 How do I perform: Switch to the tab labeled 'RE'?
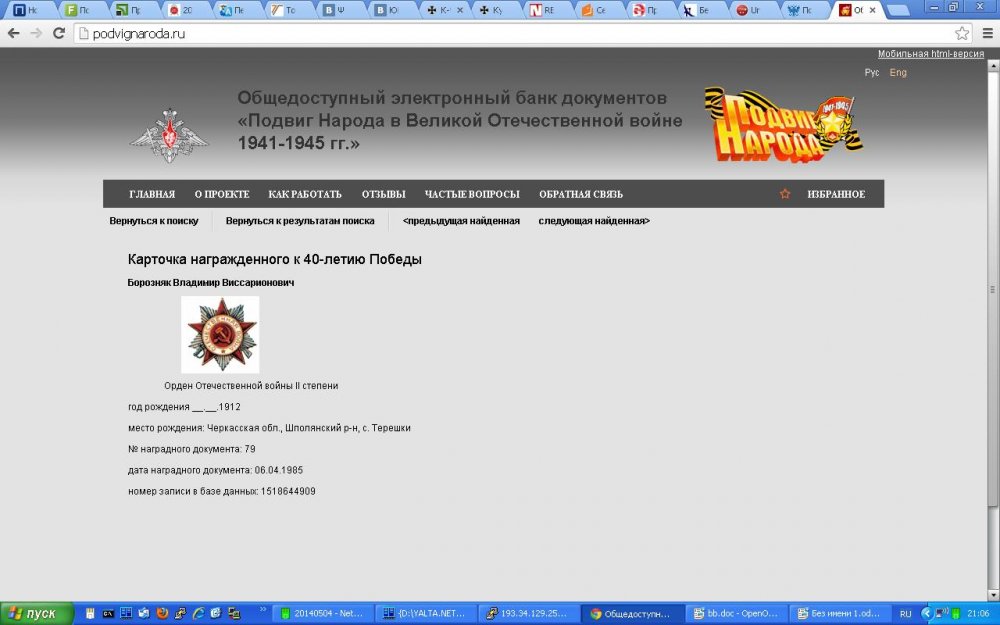(547, 10)
